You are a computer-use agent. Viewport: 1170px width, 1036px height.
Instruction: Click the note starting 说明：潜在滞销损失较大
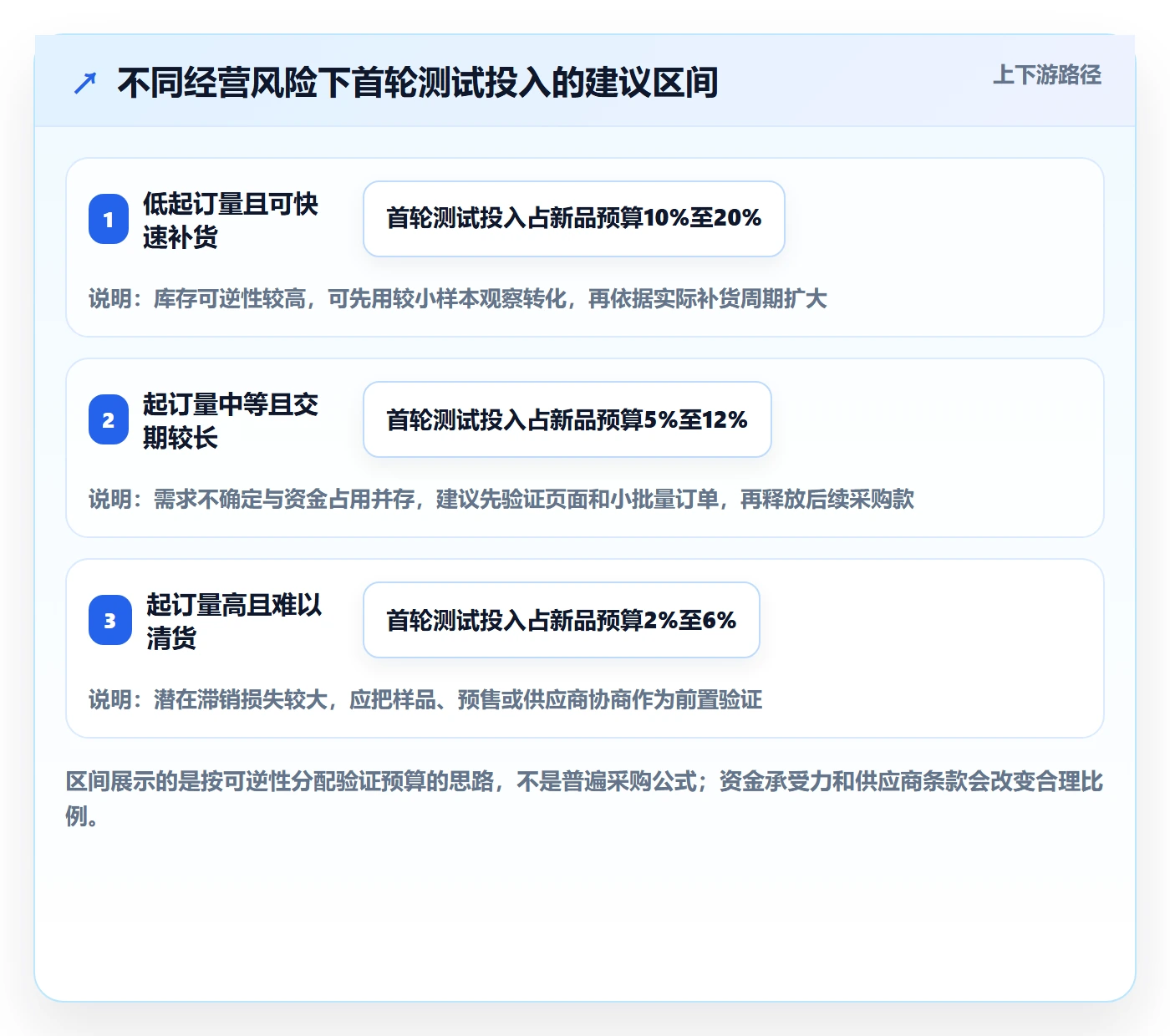pyautogui.click(x=425, y=700)
